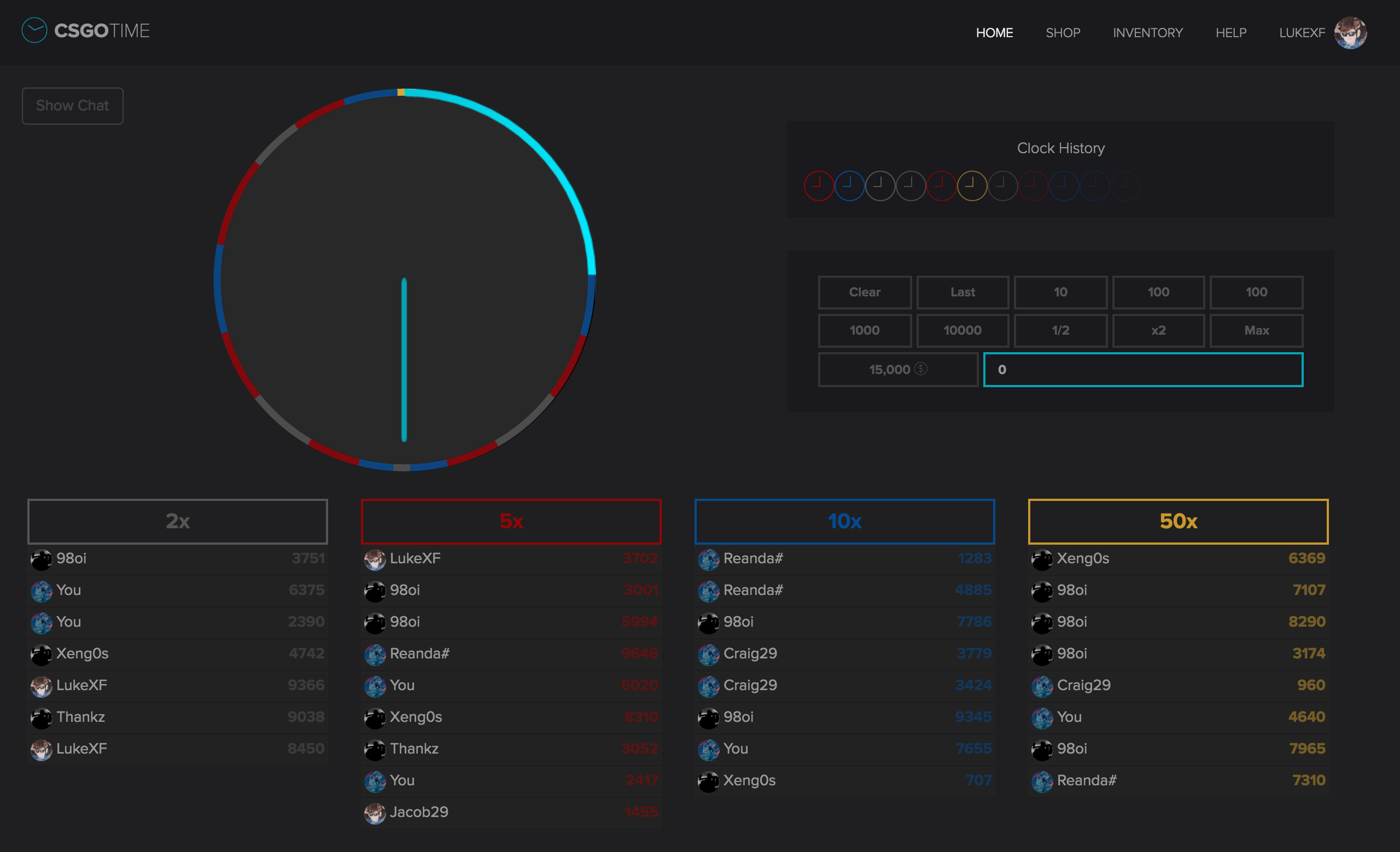The height and width of the screenshot is (852, 1400).
Task: Click Jacob29's avatar in 5x list
Action: coord(375,813)
